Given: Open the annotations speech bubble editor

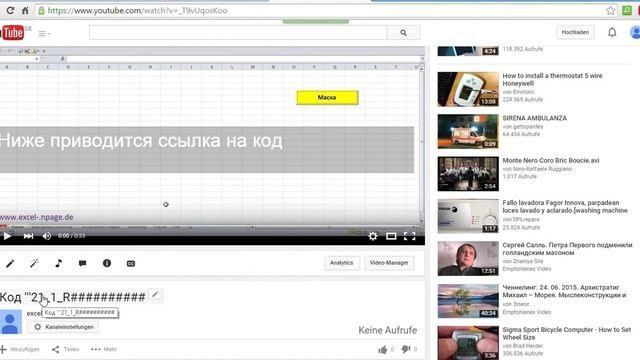Looking at the screenshot, I should coord(82,263).
